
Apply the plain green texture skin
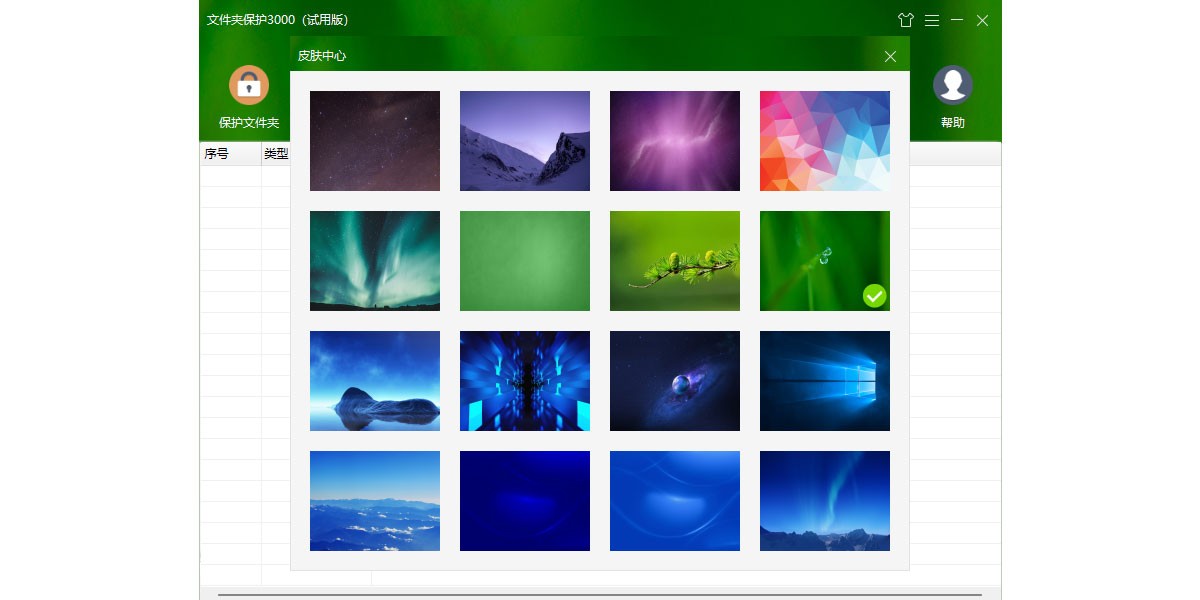pyautogui.click(x=525, y=261)
